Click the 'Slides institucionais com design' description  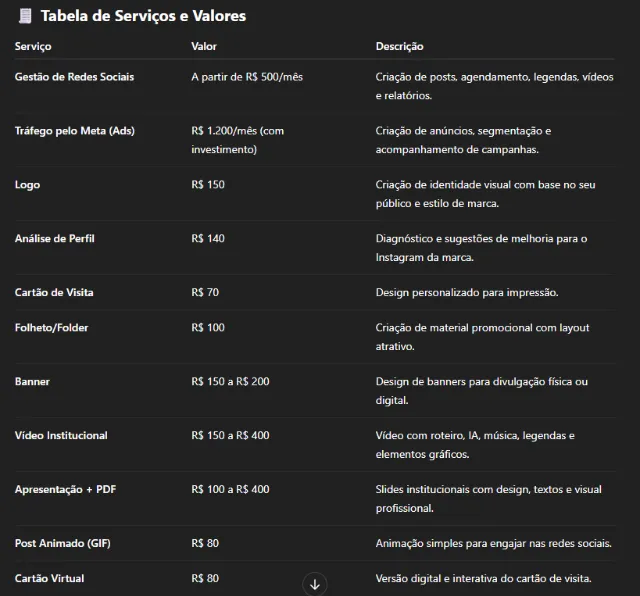click(x=489, y=498)
